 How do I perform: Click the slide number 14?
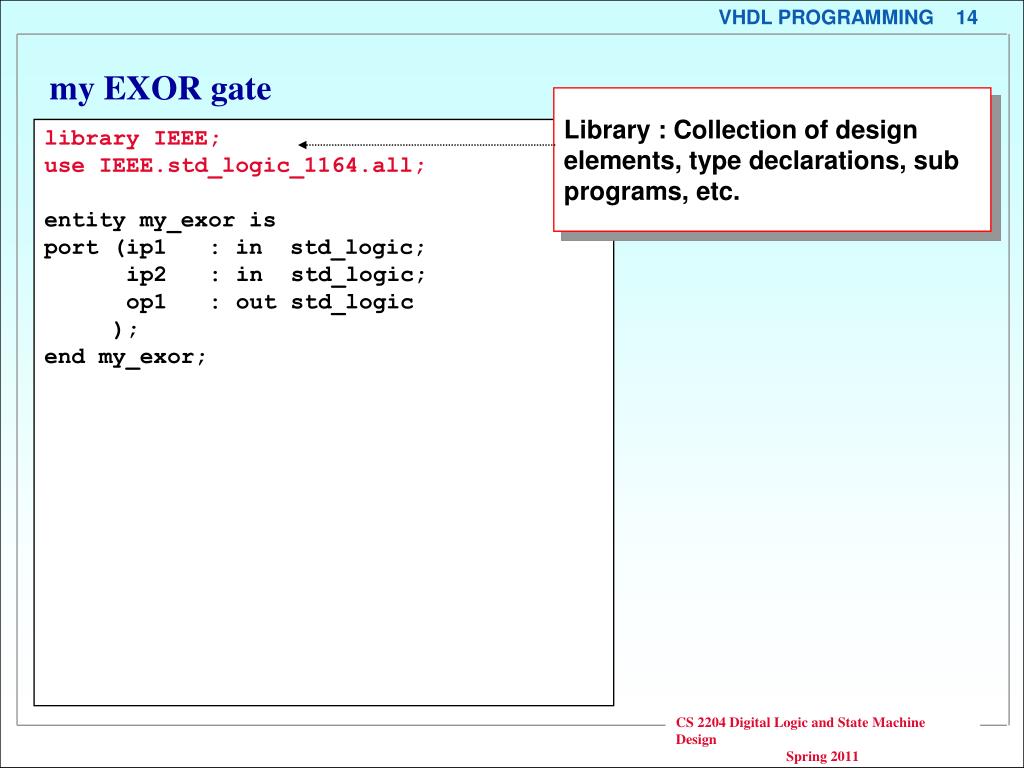coord(967,17)
